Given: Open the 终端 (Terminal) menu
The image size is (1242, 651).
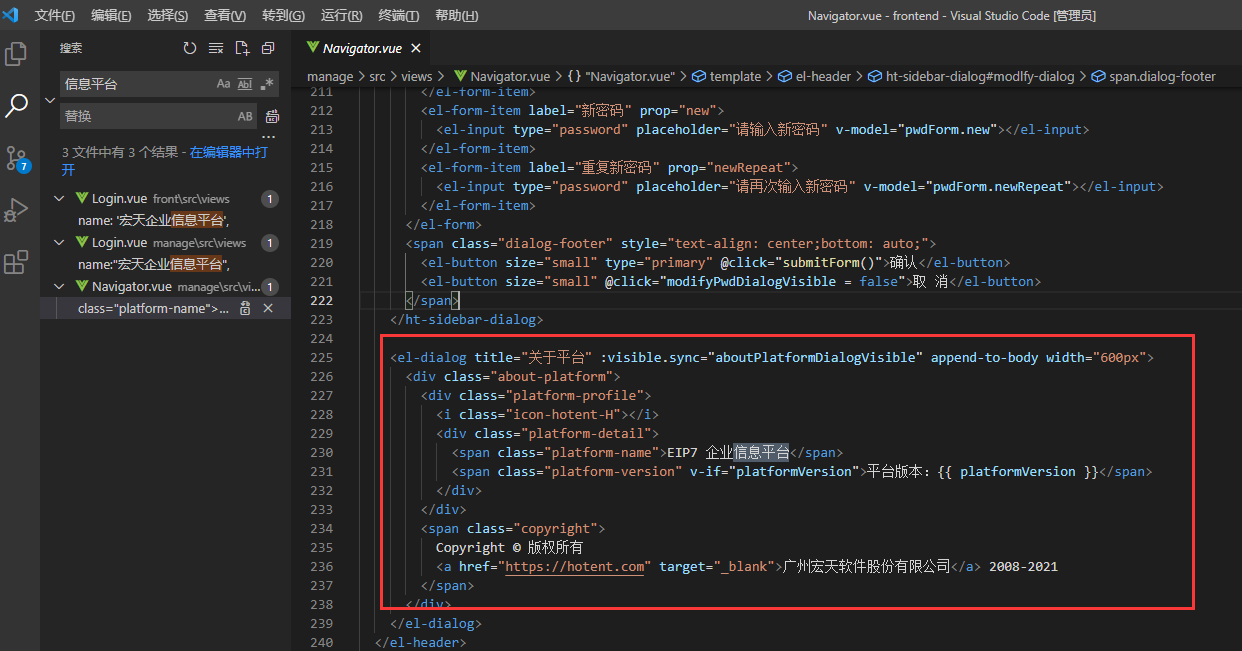Looking at the screenshot, I should pos(399,16).
